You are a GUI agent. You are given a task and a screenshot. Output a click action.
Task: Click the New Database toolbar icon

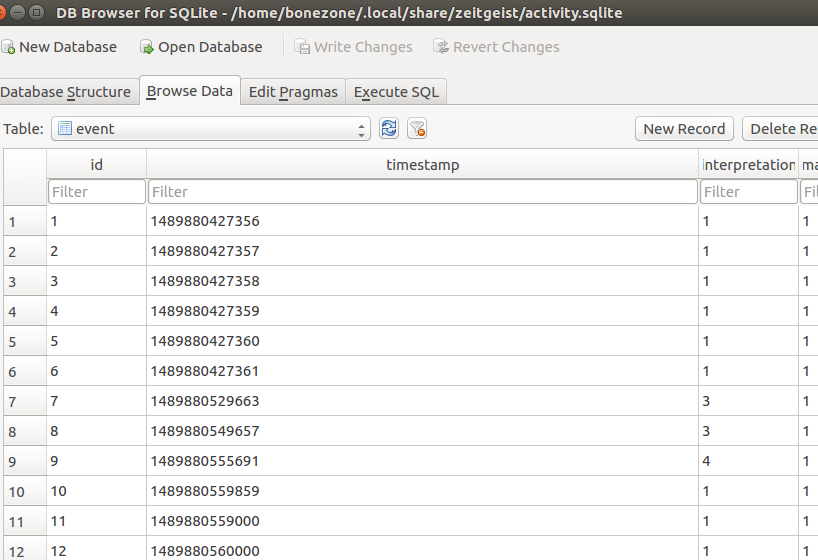click(x=8, y=47)
